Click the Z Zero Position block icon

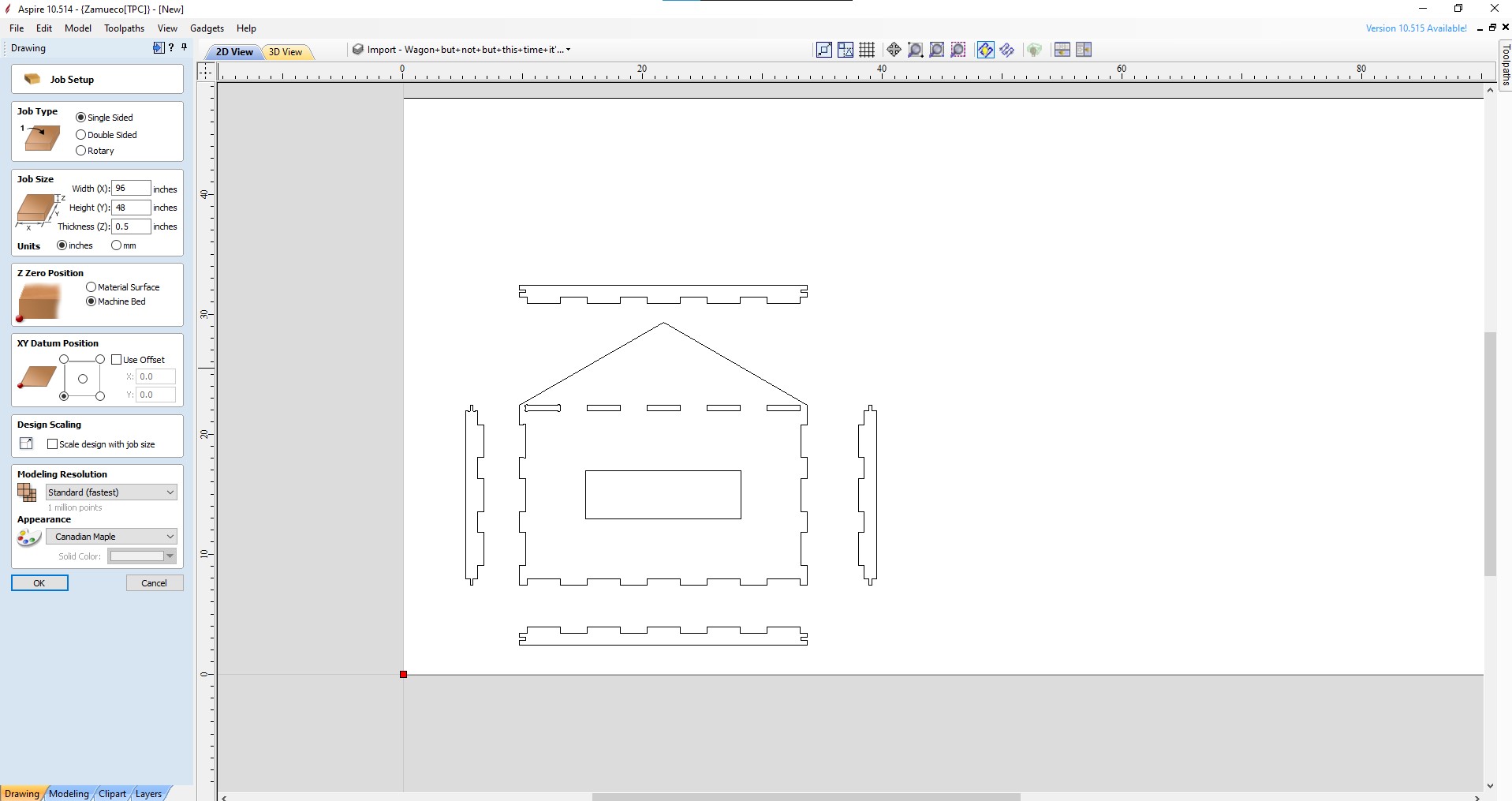39,303
